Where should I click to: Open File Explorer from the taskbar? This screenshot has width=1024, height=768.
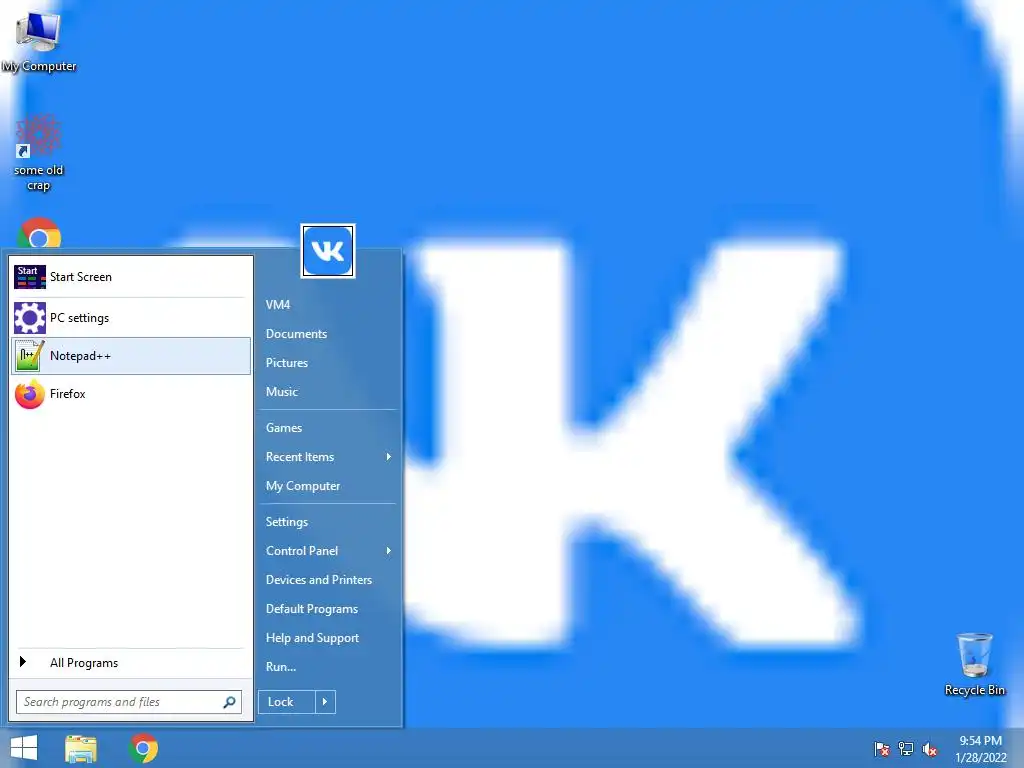pos(80,748)
